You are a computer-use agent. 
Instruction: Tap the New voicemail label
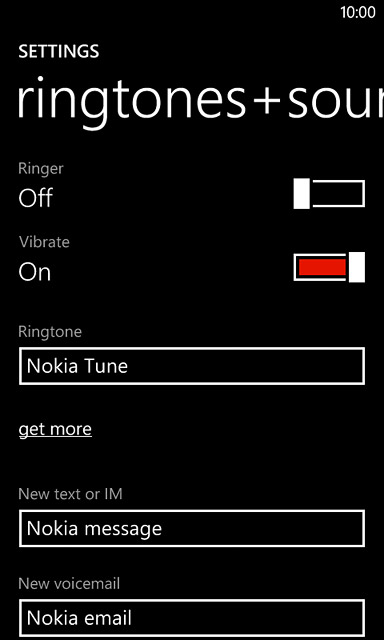69,584
